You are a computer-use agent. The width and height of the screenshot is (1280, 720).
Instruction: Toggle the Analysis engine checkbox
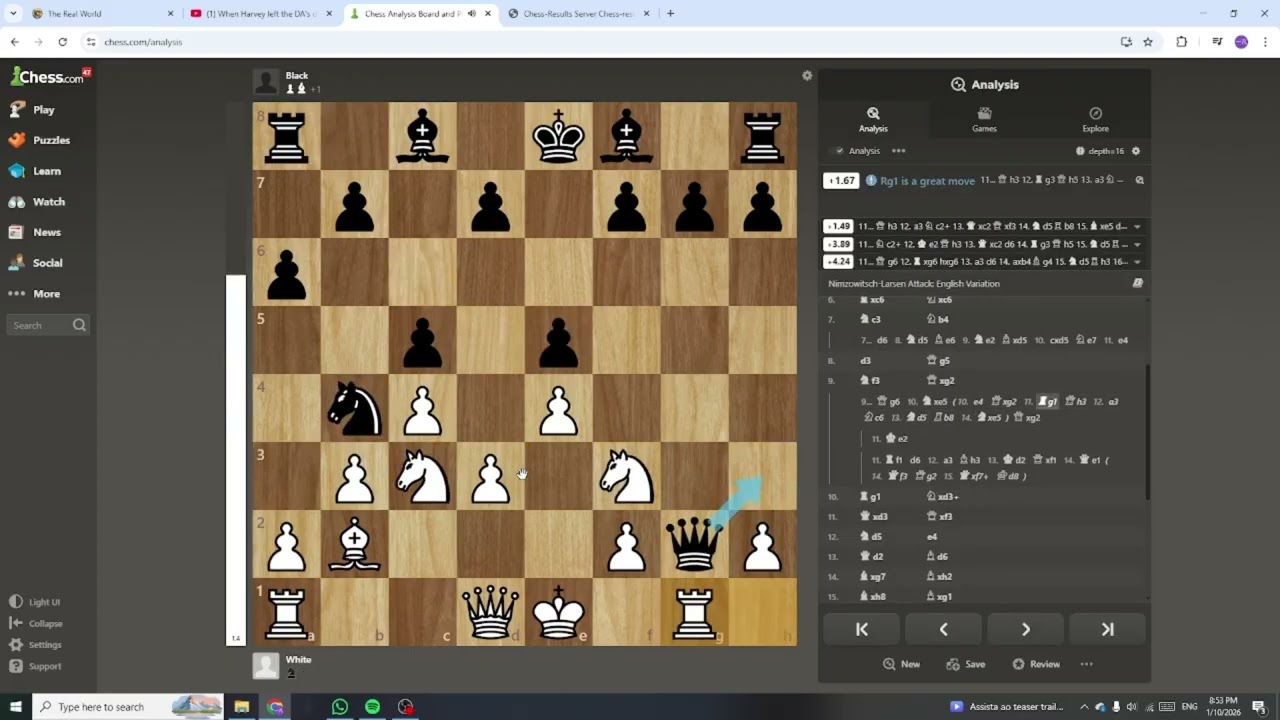click(839, 151)
